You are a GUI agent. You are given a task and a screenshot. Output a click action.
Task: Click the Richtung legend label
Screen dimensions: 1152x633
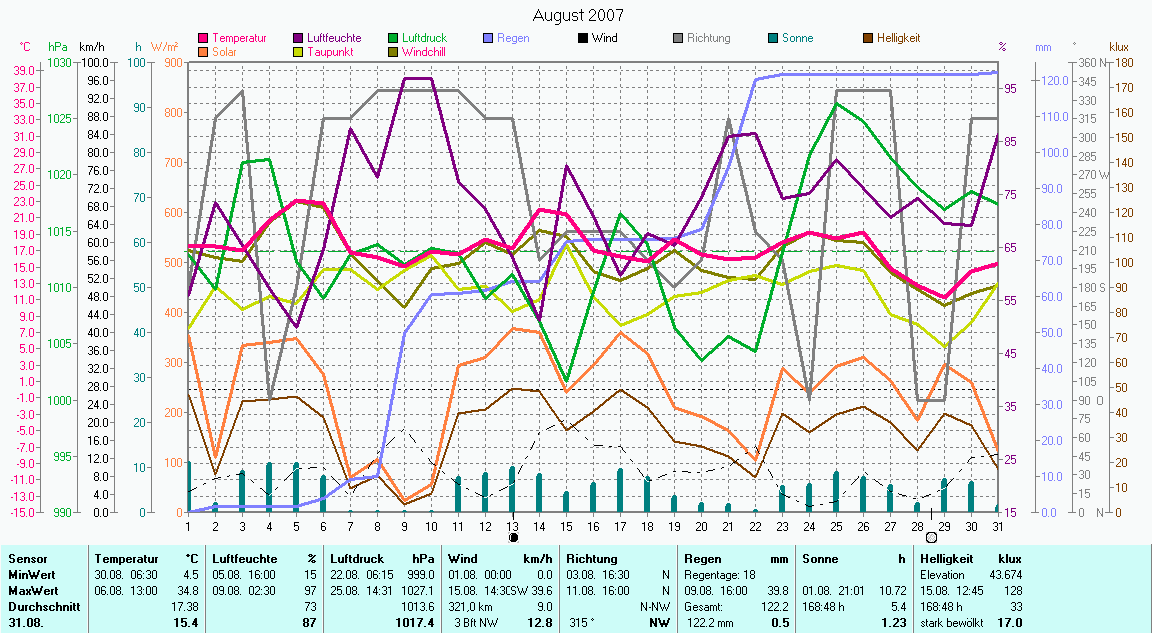708,38
